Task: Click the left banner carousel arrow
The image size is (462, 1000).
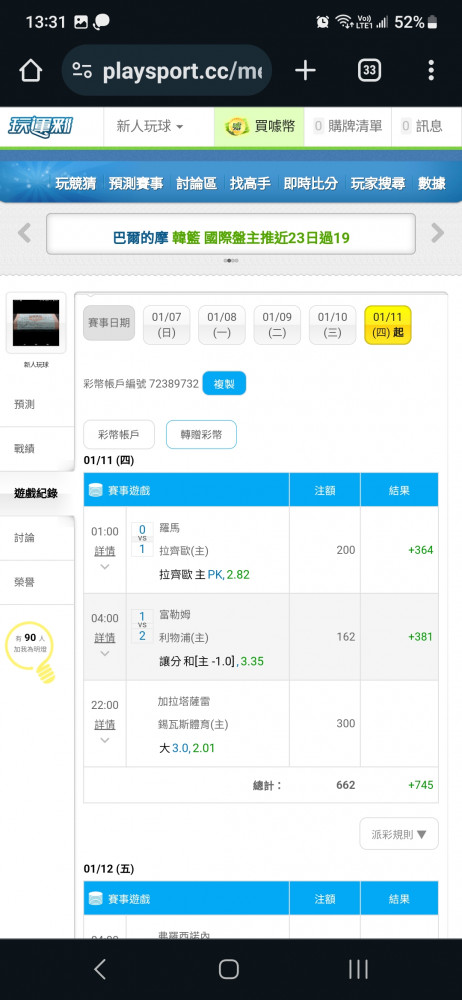Action: [x=24, y=233]
